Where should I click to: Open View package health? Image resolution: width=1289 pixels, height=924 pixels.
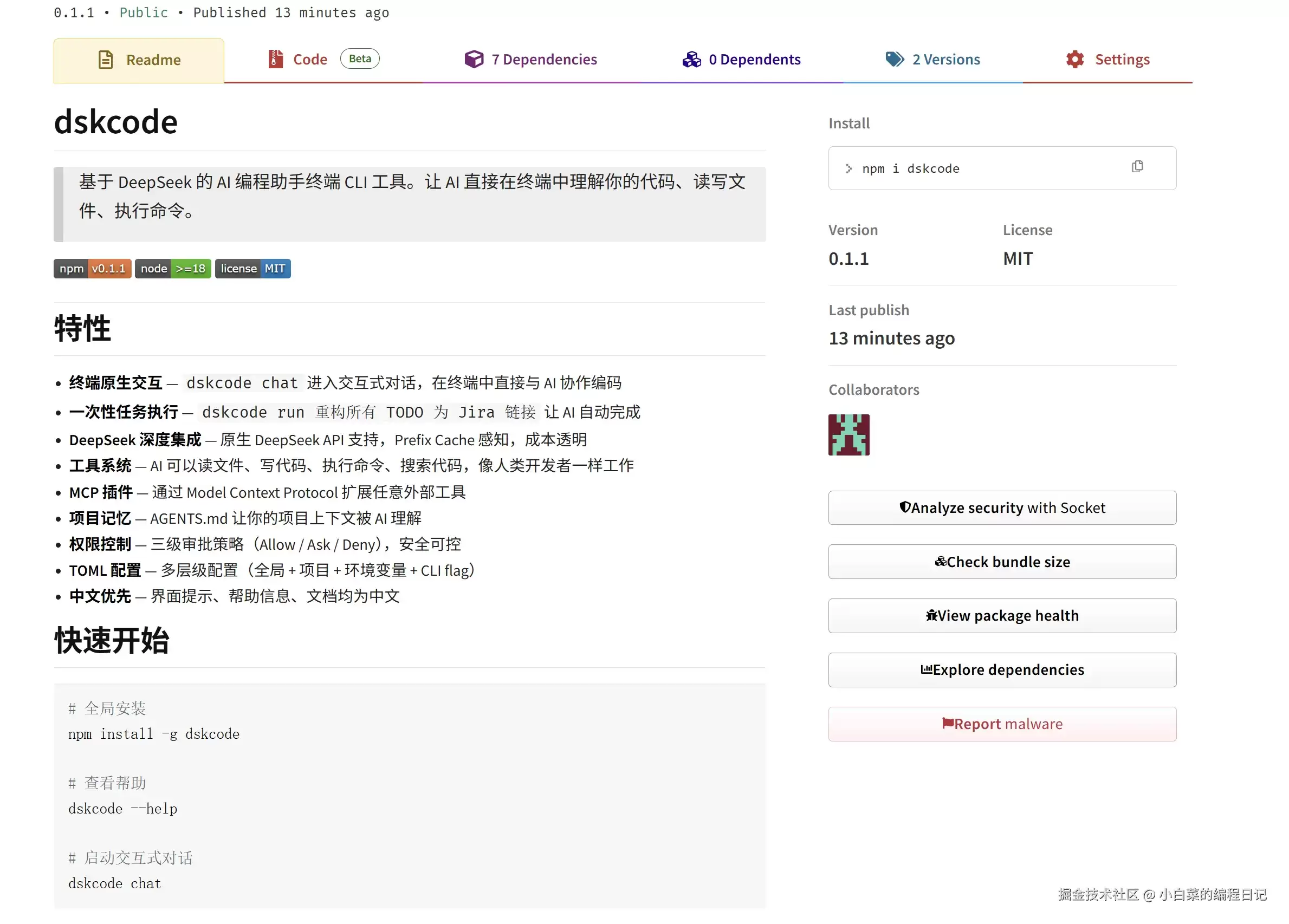coord(1002,615)
